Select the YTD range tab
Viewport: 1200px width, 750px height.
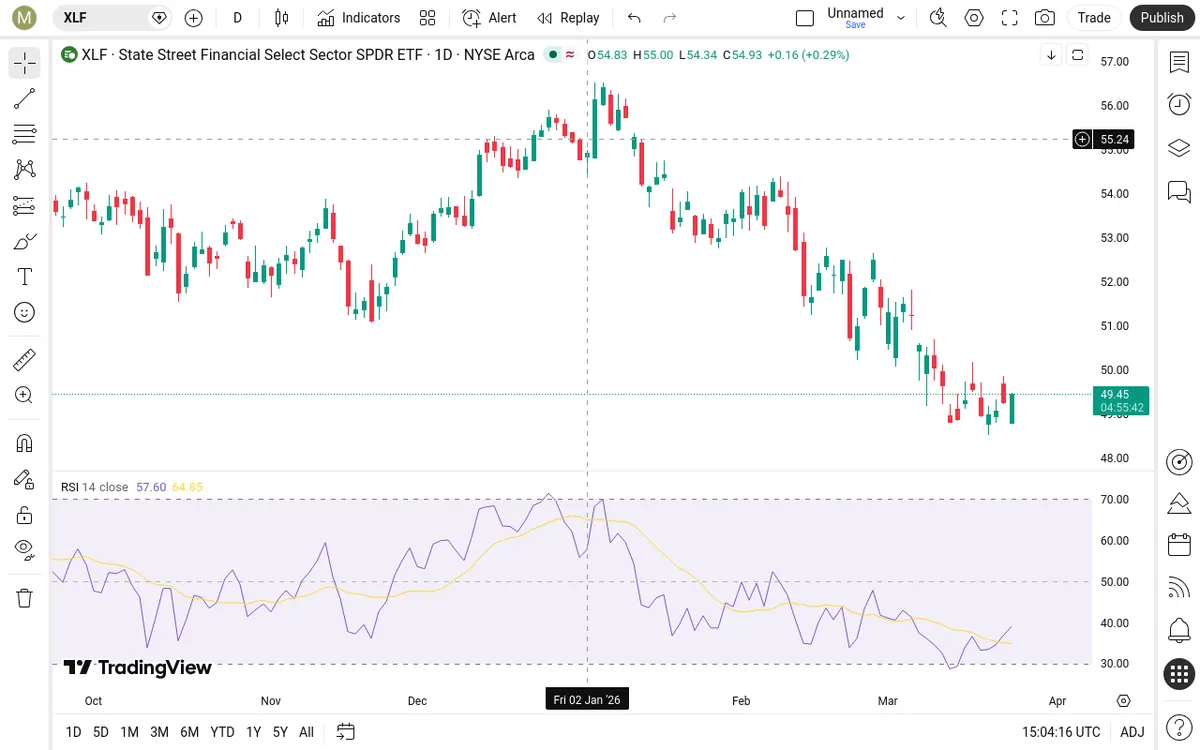[x=222, y=732]
